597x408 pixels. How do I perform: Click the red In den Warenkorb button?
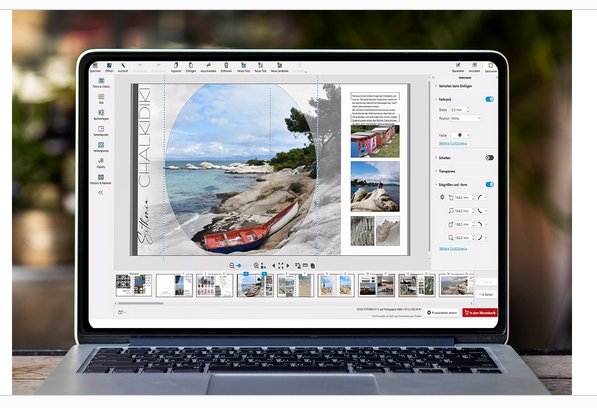480,312
